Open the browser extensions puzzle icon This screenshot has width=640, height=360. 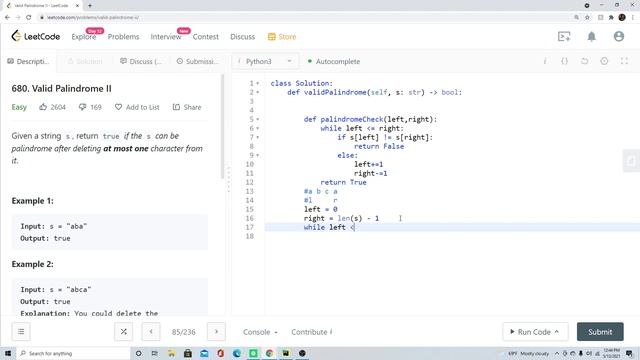(x=611, y=17)
